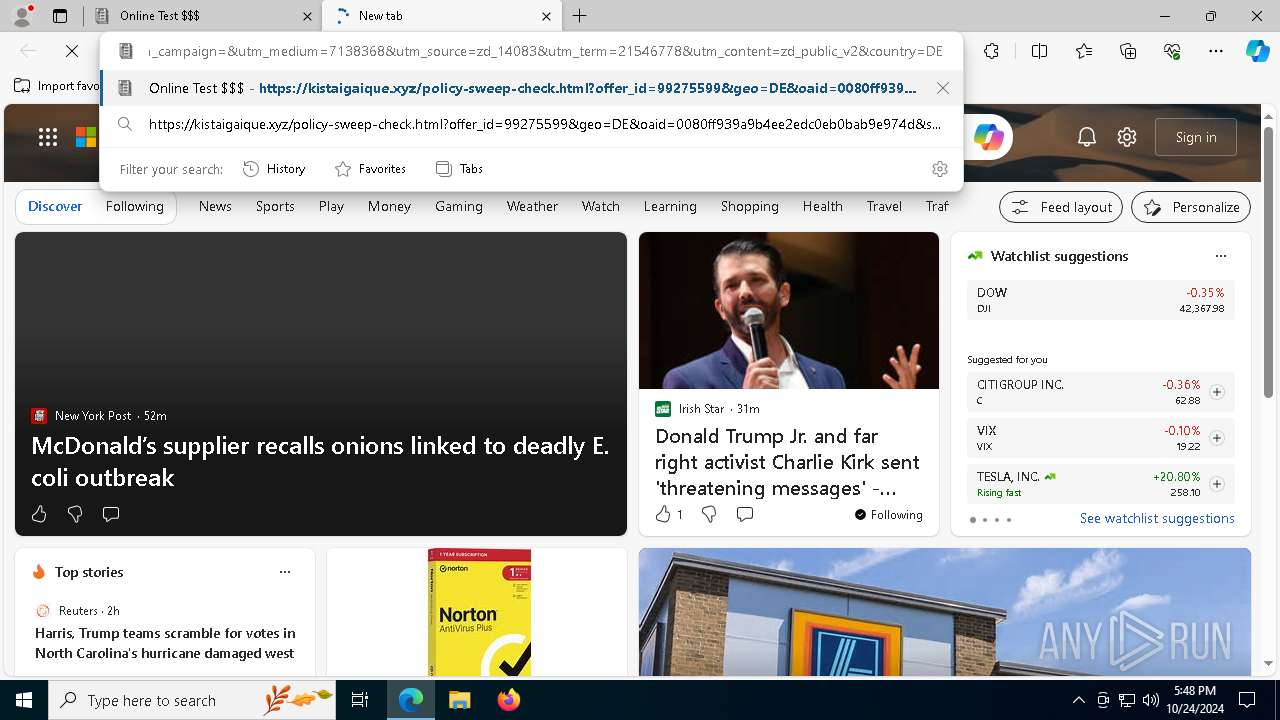Open MSN page settings gear
The width and height of the screenshot is (1280, 720).
(1127, 137)
